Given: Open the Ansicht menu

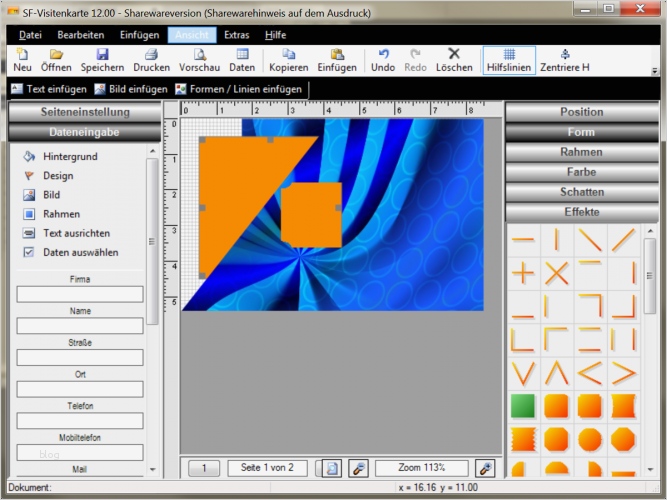Looking at the screenshot, I should [x=192, y=35].
